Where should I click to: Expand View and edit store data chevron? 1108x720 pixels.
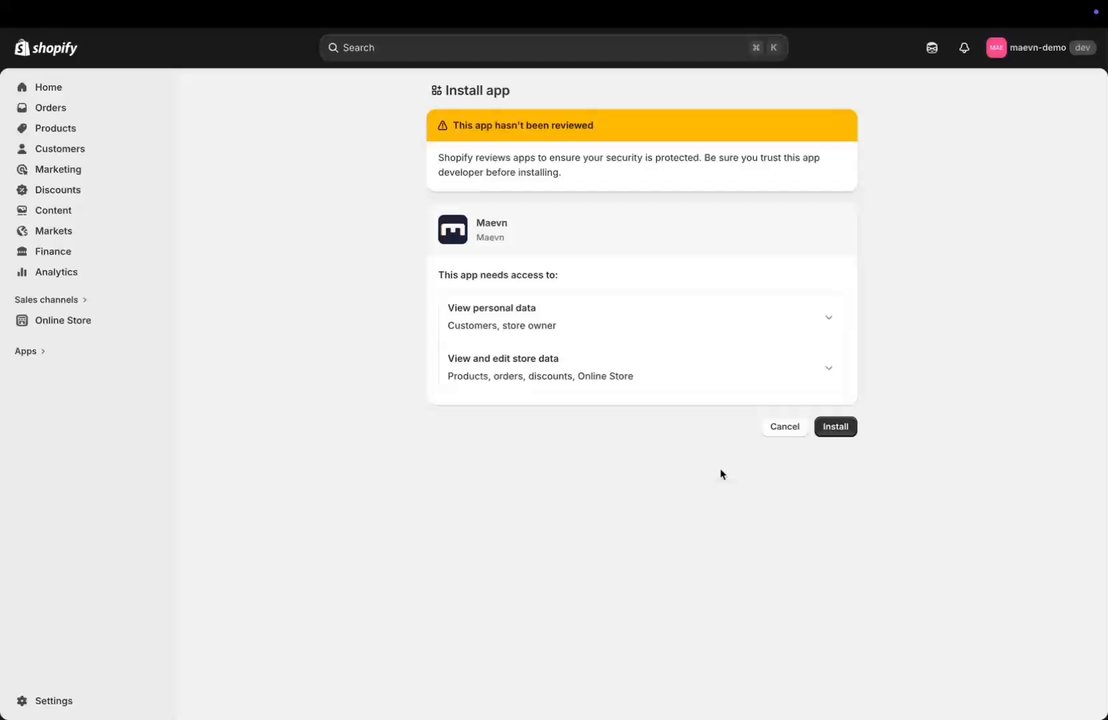pyautogui.click(x=828, y=368)
